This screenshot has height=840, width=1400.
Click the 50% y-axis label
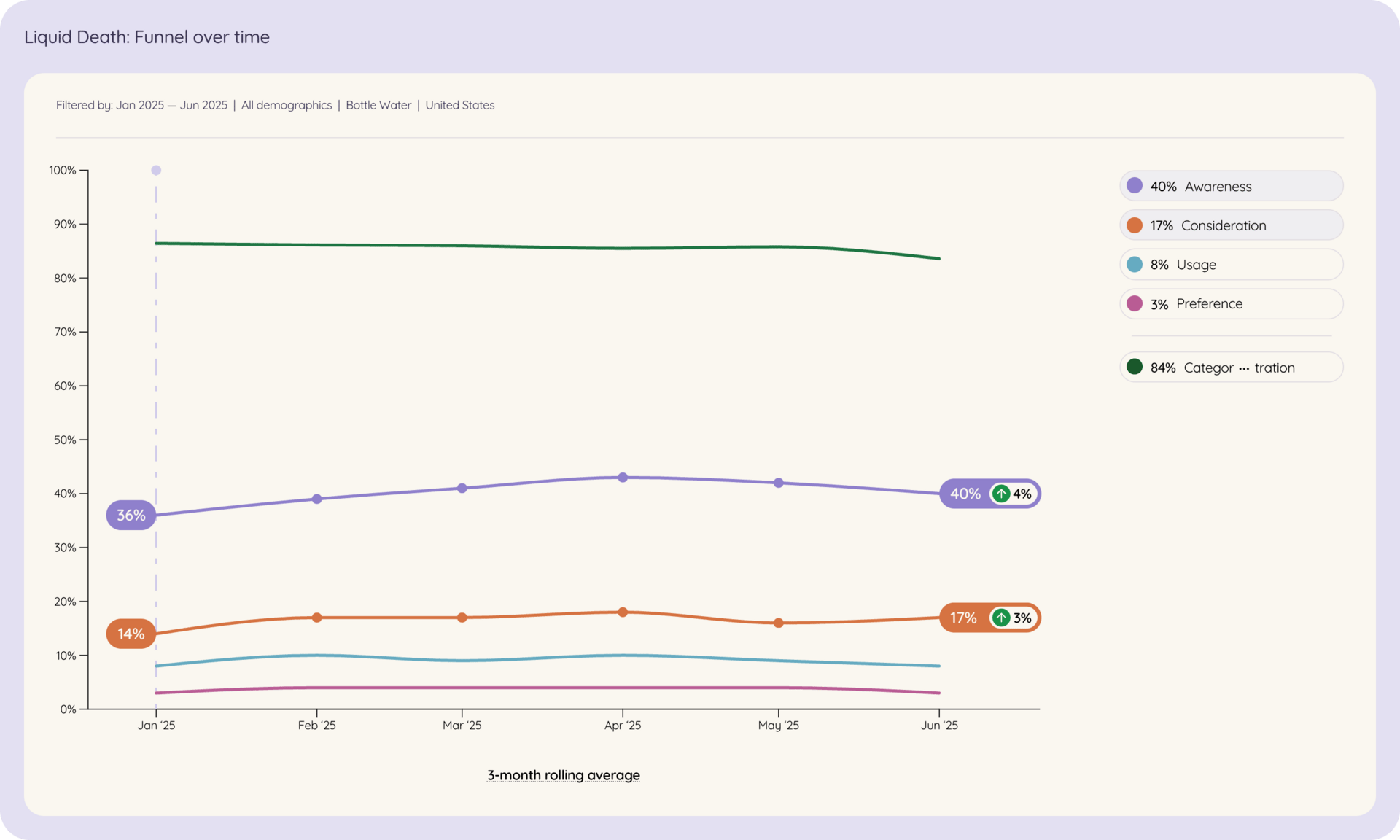click(65, 440)
